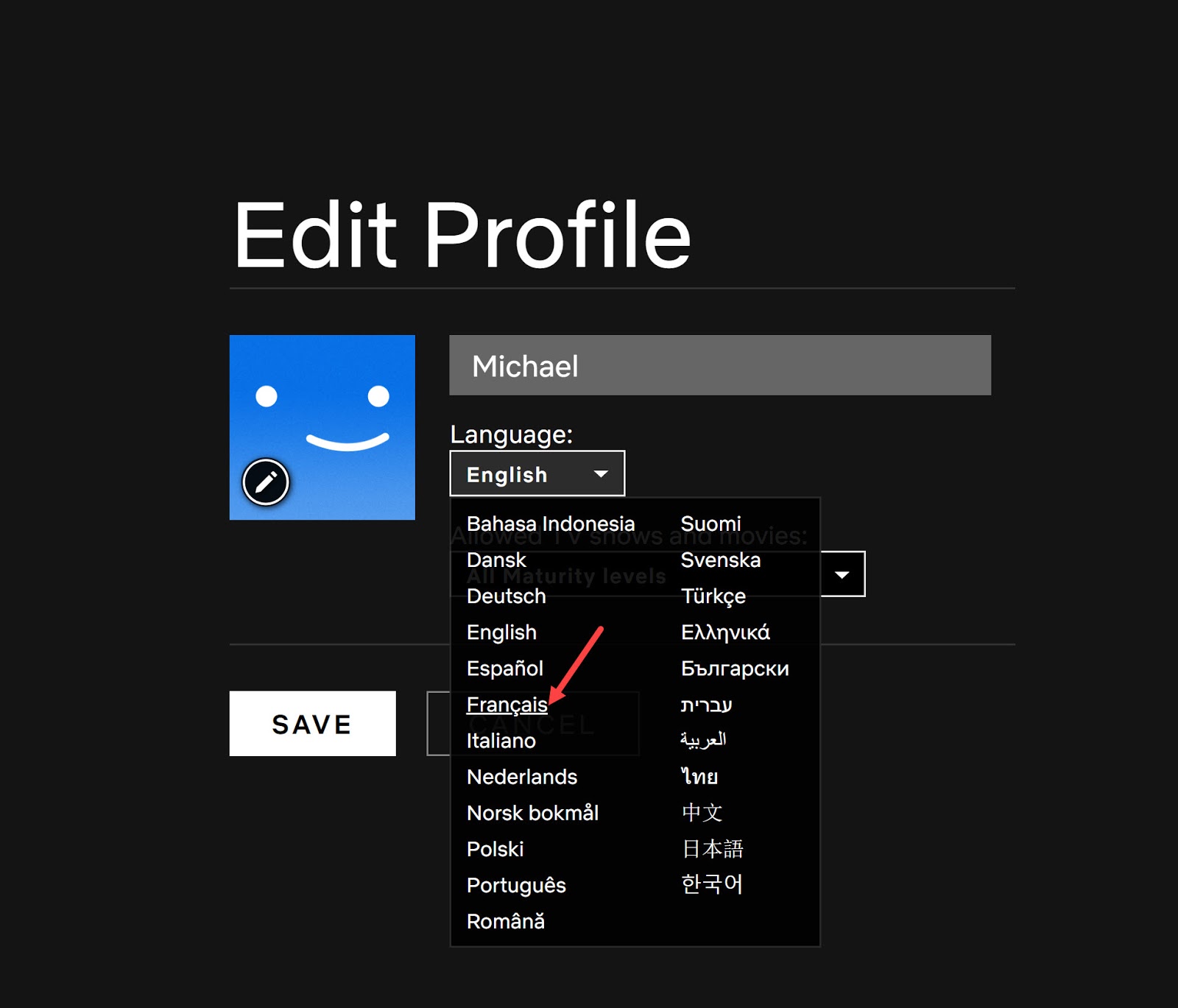Select Français language option
Image resolution: width=1178 pixels, height=1008 pixels.
[507, 705]
